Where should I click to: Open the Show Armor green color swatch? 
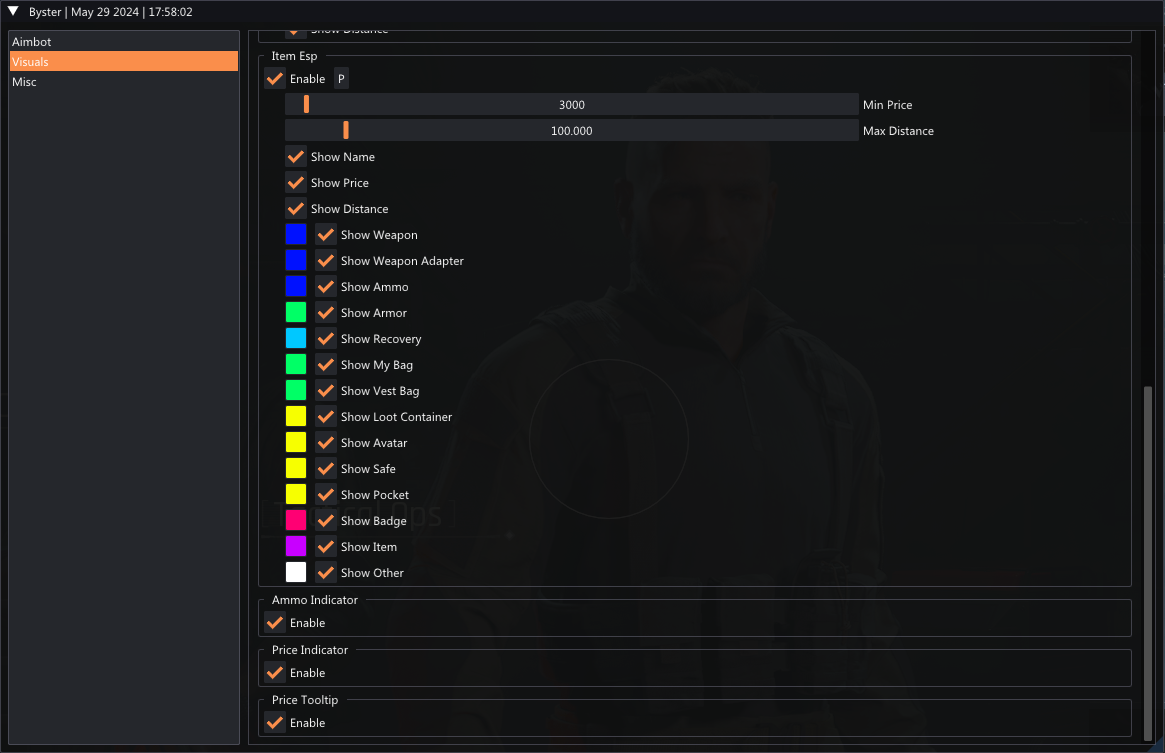(296, 313)
